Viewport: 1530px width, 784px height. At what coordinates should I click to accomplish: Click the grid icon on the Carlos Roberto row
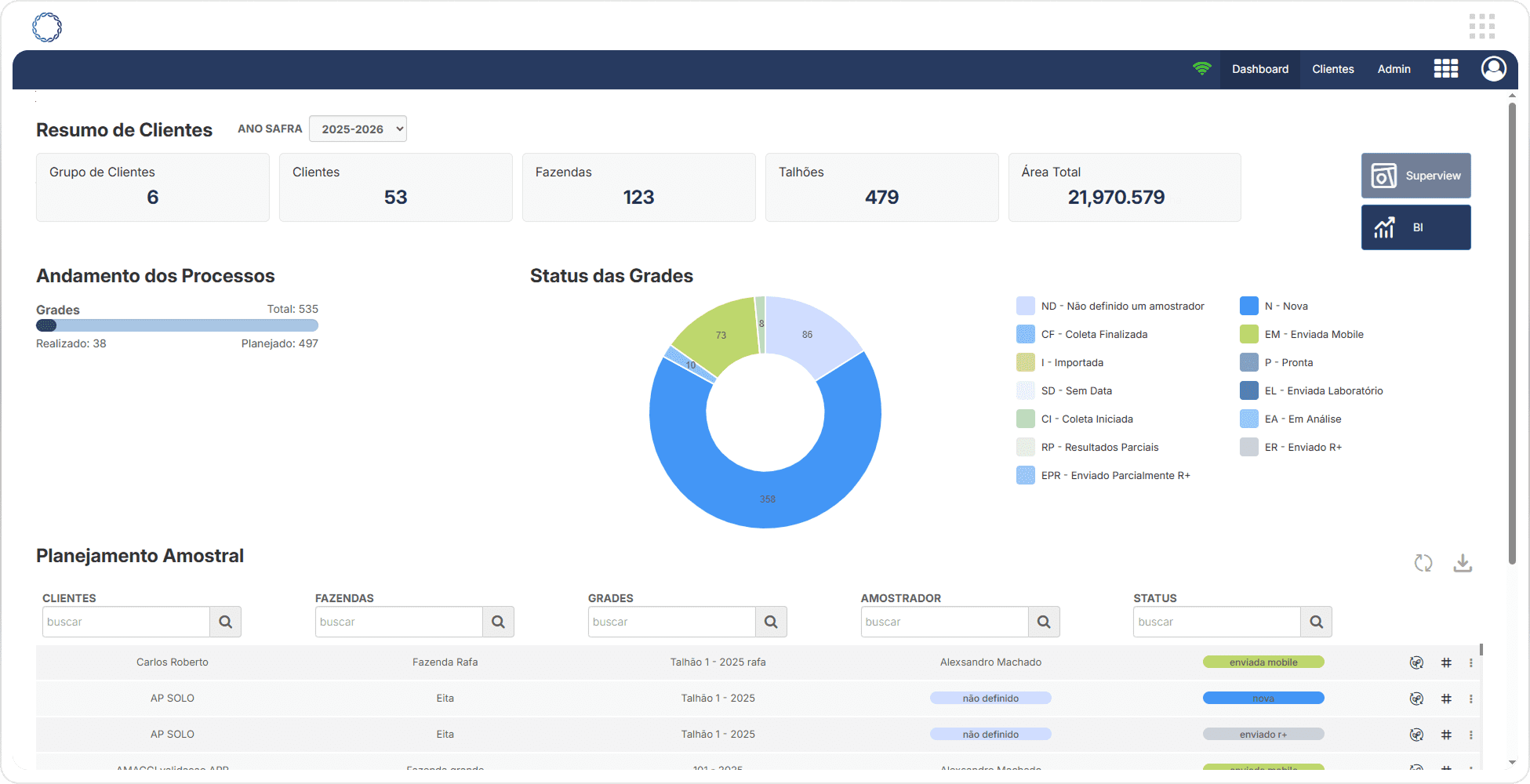pyautogui.click(x=1447, y=662)
